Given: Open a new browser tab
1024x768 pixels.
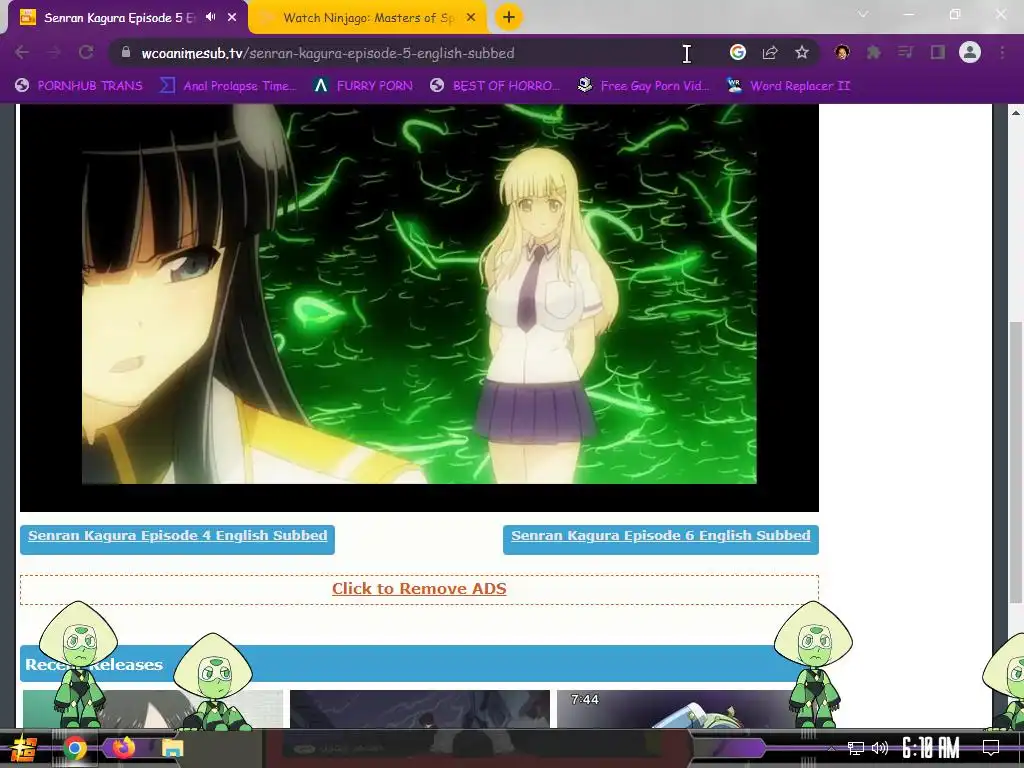Looking at the screenshot, I should point(509,17).
